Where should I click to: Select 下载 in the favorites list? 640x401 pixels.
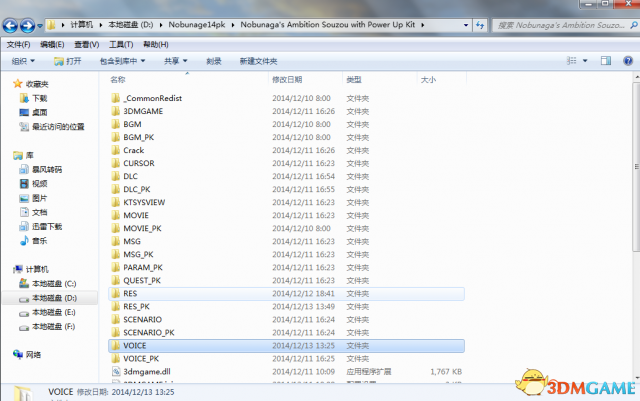(x=40, y=98)
